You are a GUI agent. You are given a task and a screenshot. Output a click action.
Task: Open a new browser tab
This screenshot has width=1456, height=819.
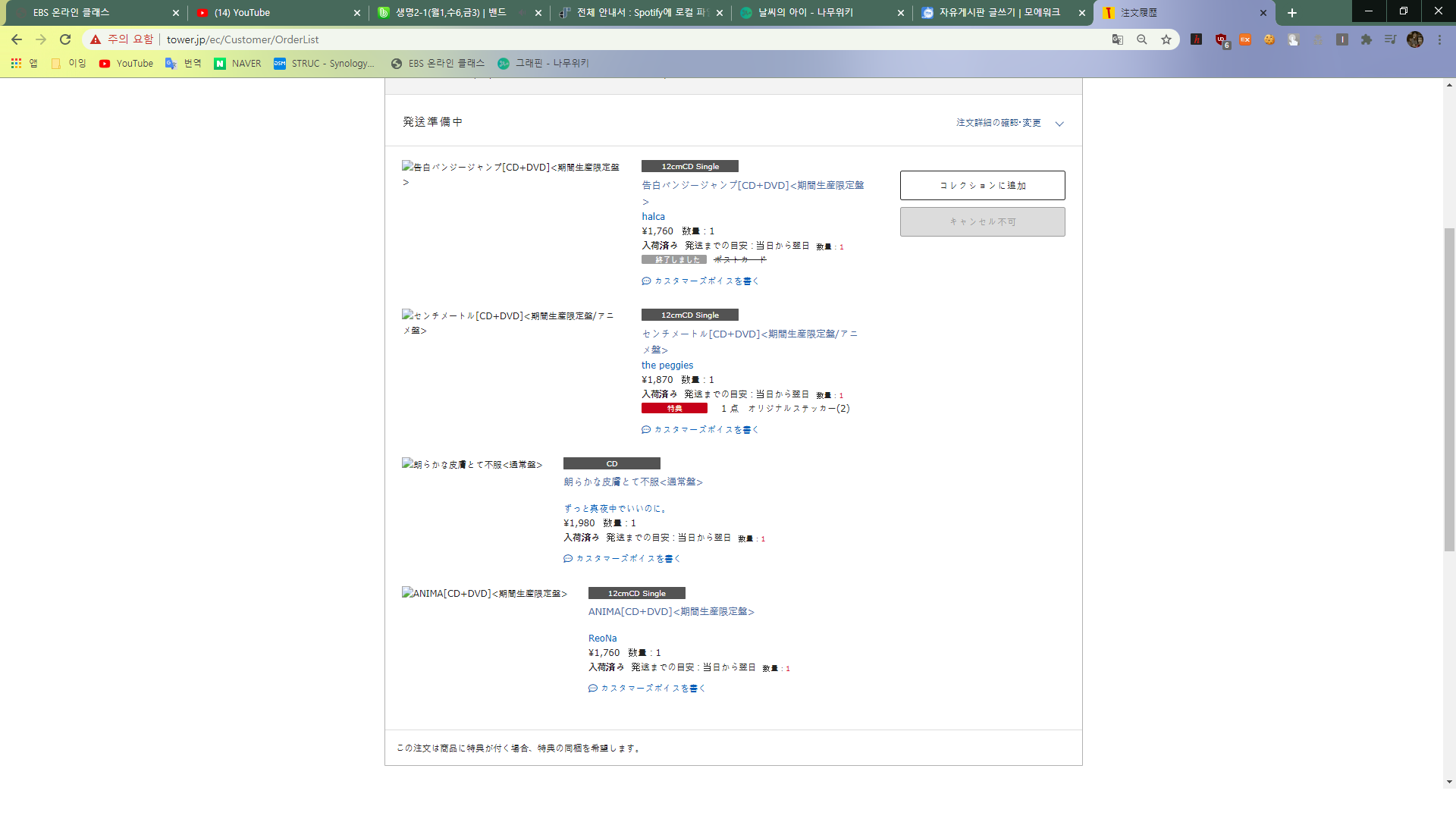pyautogui.click(x=1292, y=13)
